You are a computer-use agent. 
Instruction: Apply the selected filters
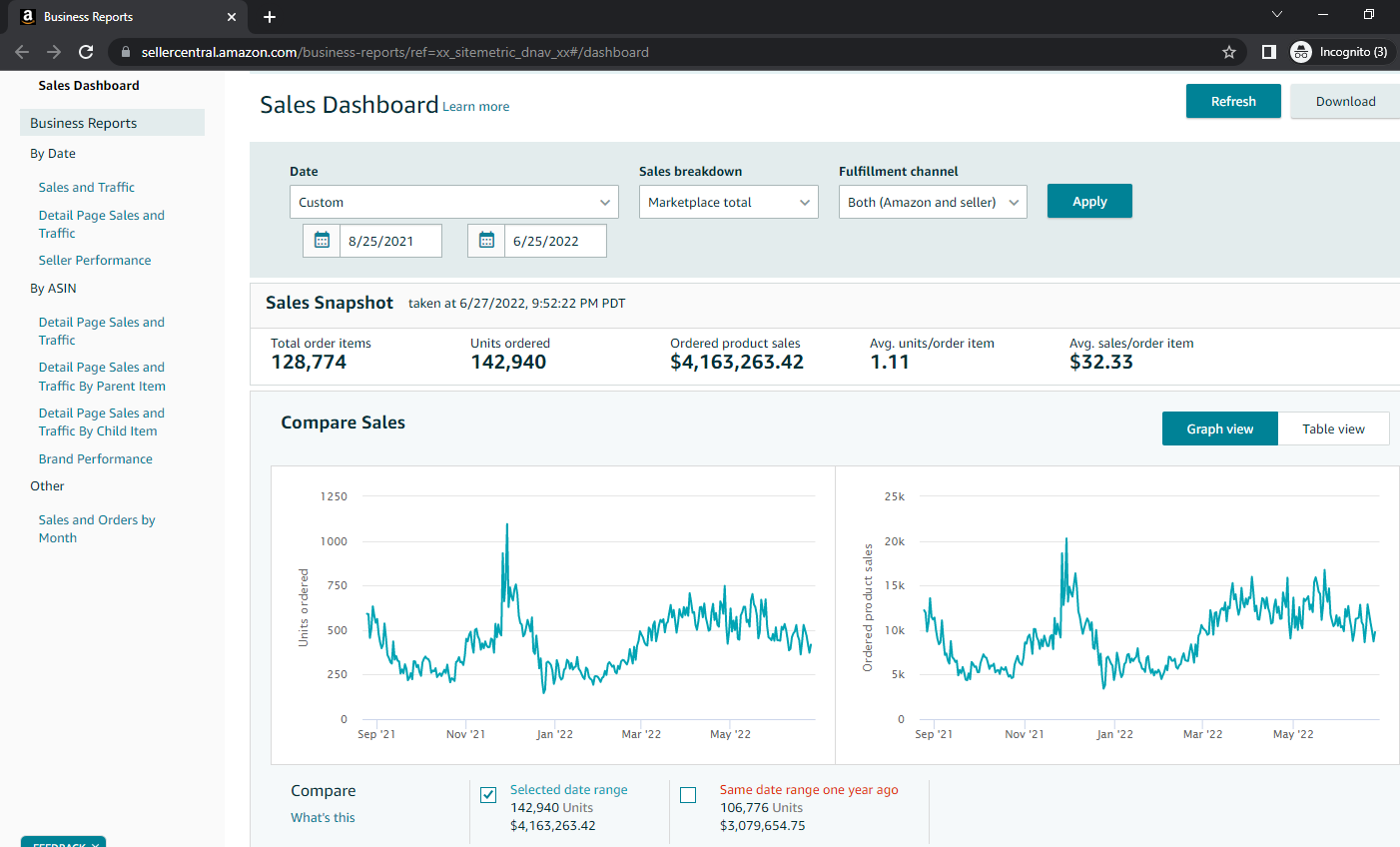(1089, 201)
